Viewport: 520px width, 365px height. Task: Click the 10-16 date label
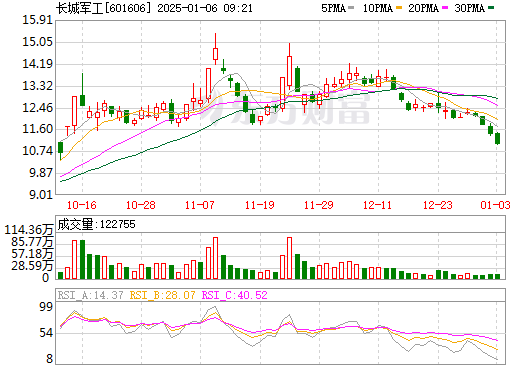(x=82, y=205)
